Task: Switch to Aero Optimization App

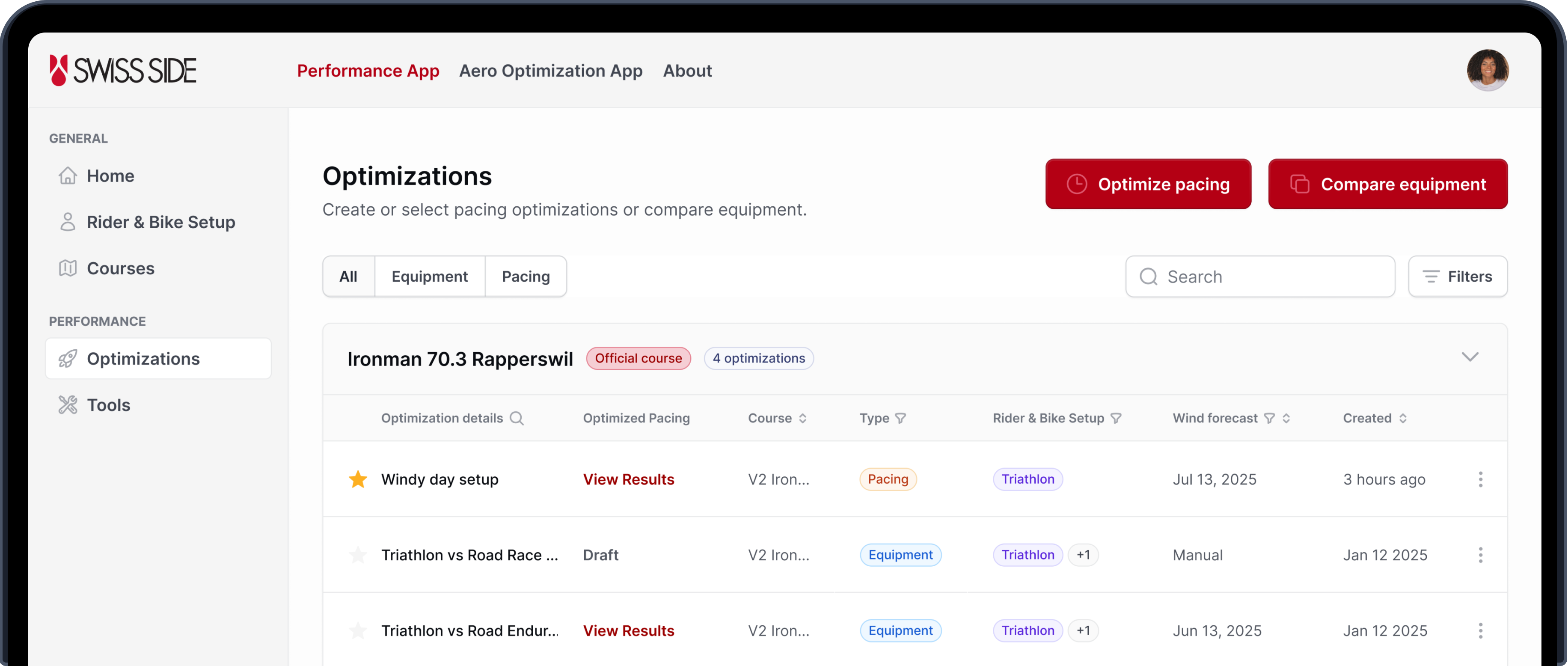Action: click(x=551, y=71)
